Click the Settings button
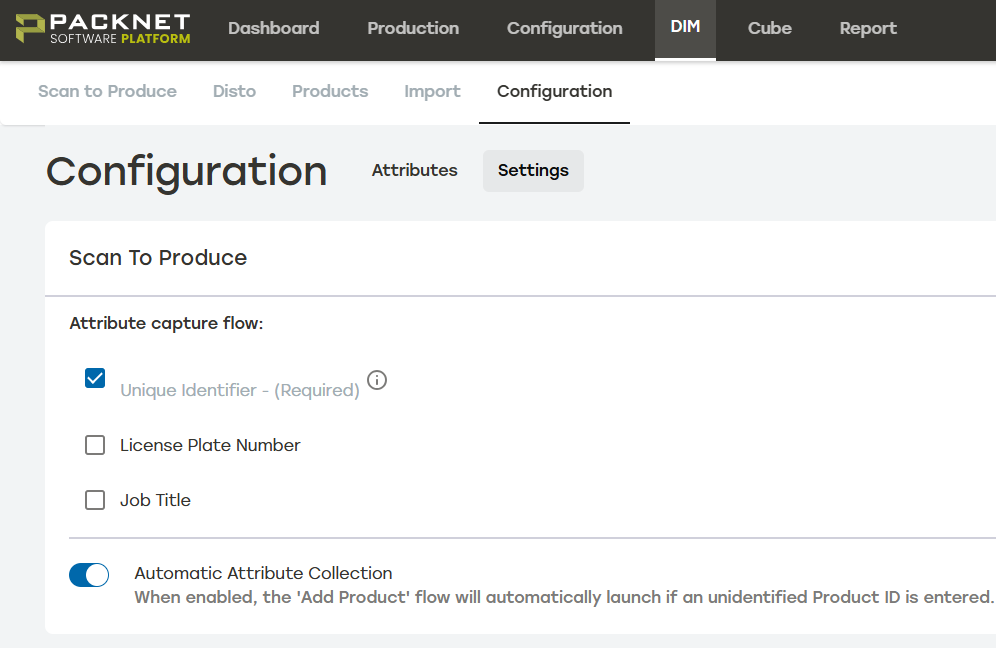The height and width of the screenshot is (648, 996). pyautogui.click(x=533, y=170)
